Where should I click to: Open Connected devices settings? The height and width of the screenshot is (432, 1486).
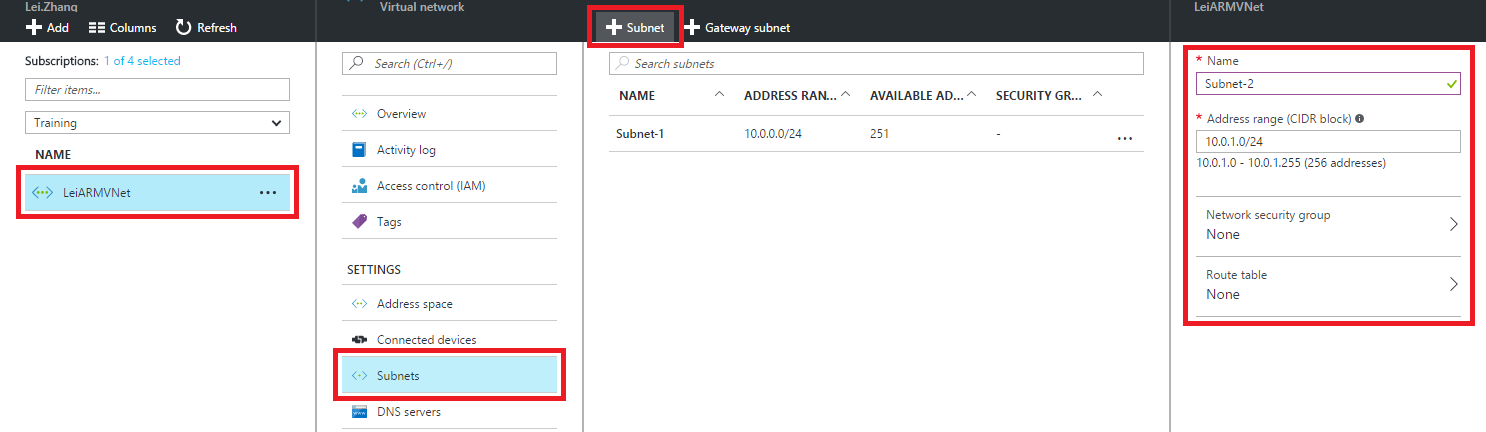click(x=449, y=340)
